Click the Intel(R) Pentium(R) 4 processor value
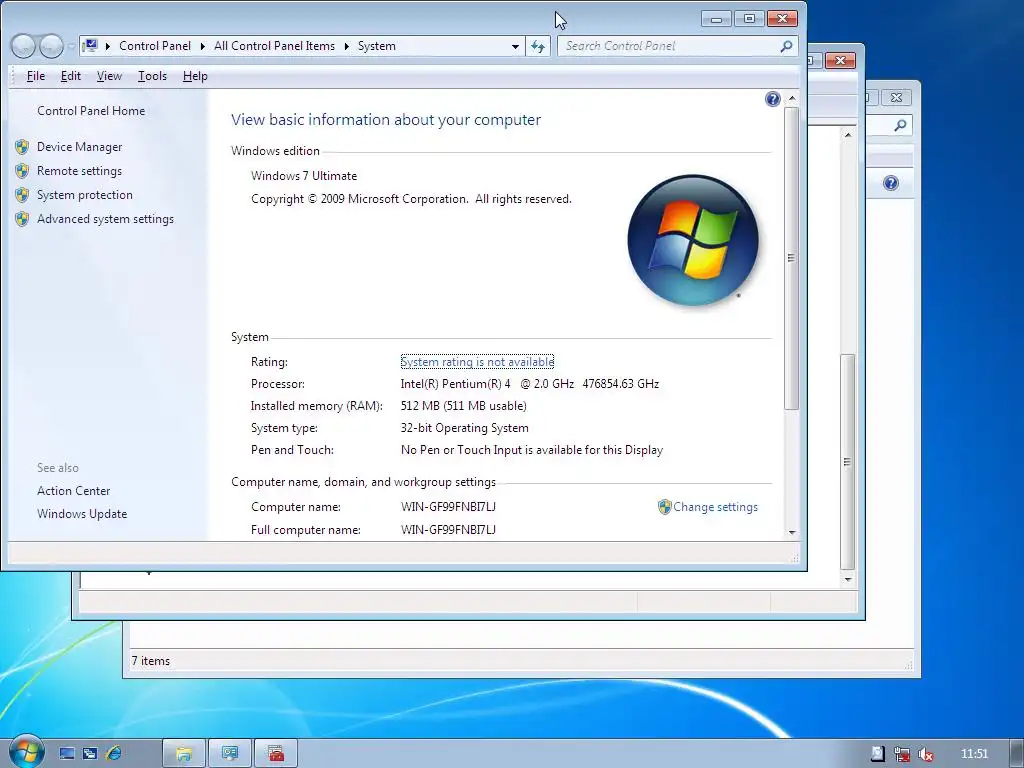 point(530,384)
